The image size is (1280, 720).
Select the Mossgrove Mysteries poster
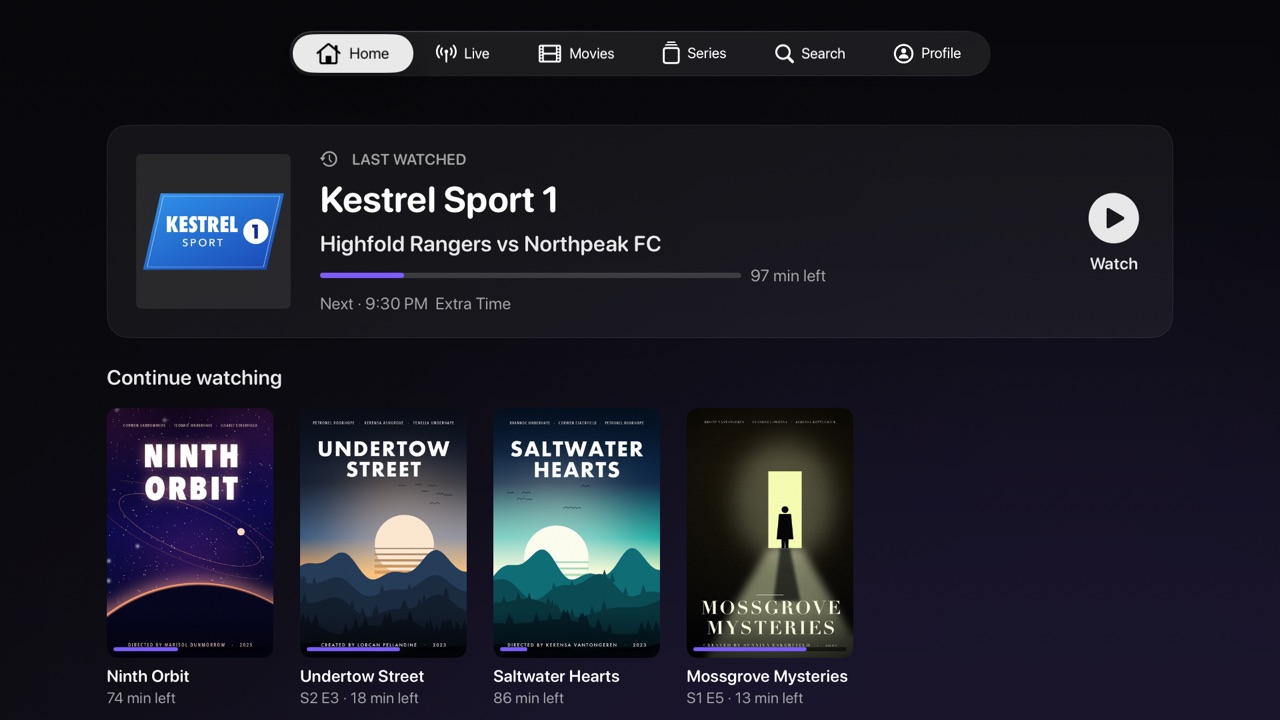tap(770, 532)
